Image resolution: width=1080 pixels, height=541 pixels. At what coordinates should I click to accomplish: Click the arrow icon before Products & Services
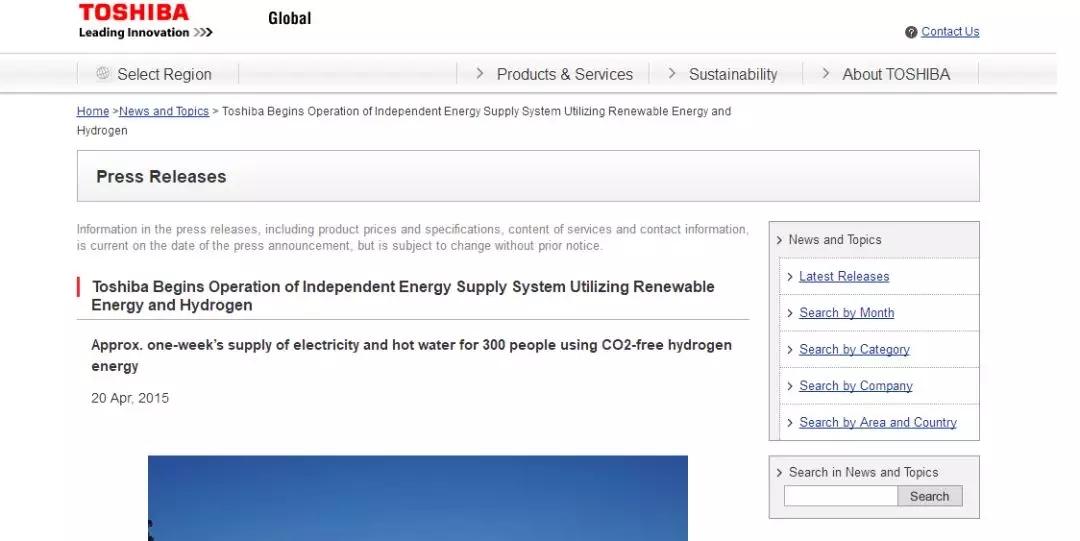pyautogui.click(x=480, y=73)
